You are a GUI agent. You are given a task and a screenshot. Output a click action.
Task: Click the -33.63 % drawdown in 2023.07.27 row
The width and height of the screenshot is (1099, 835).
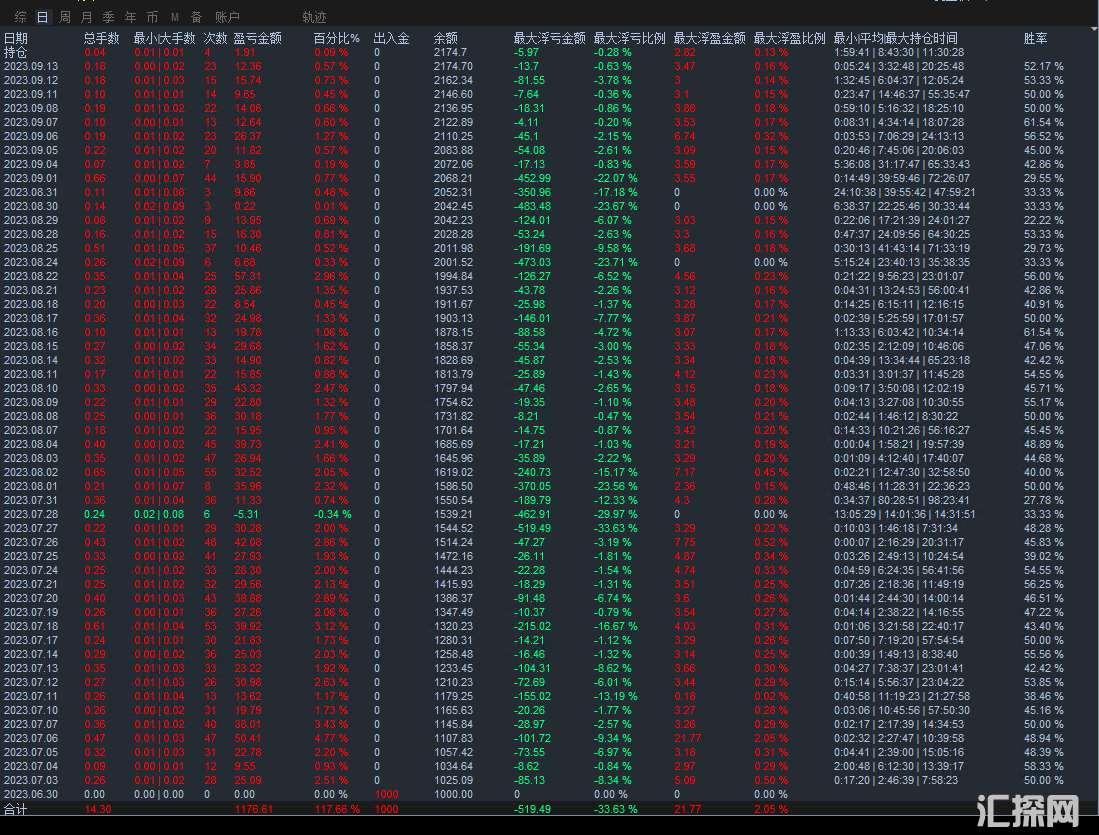click(x=615, y=528)
